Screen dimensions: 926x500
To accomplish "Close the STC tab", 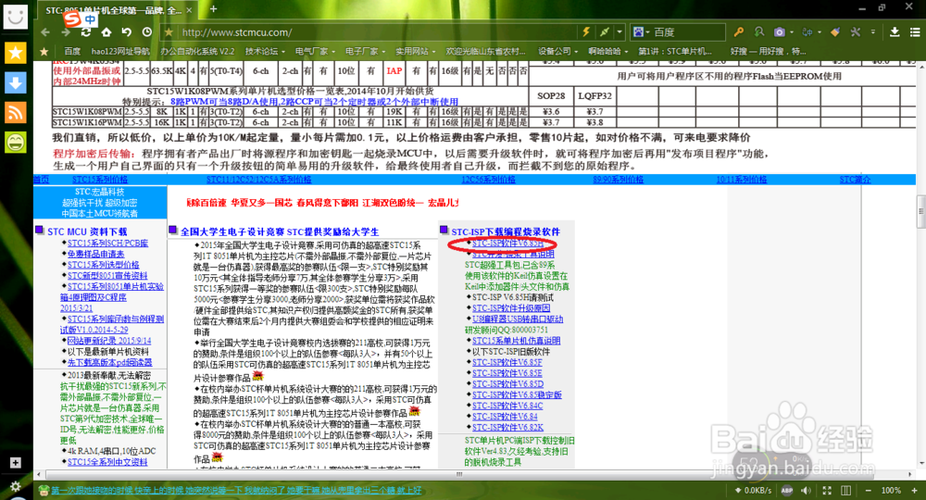I will (x=189, y=10).
